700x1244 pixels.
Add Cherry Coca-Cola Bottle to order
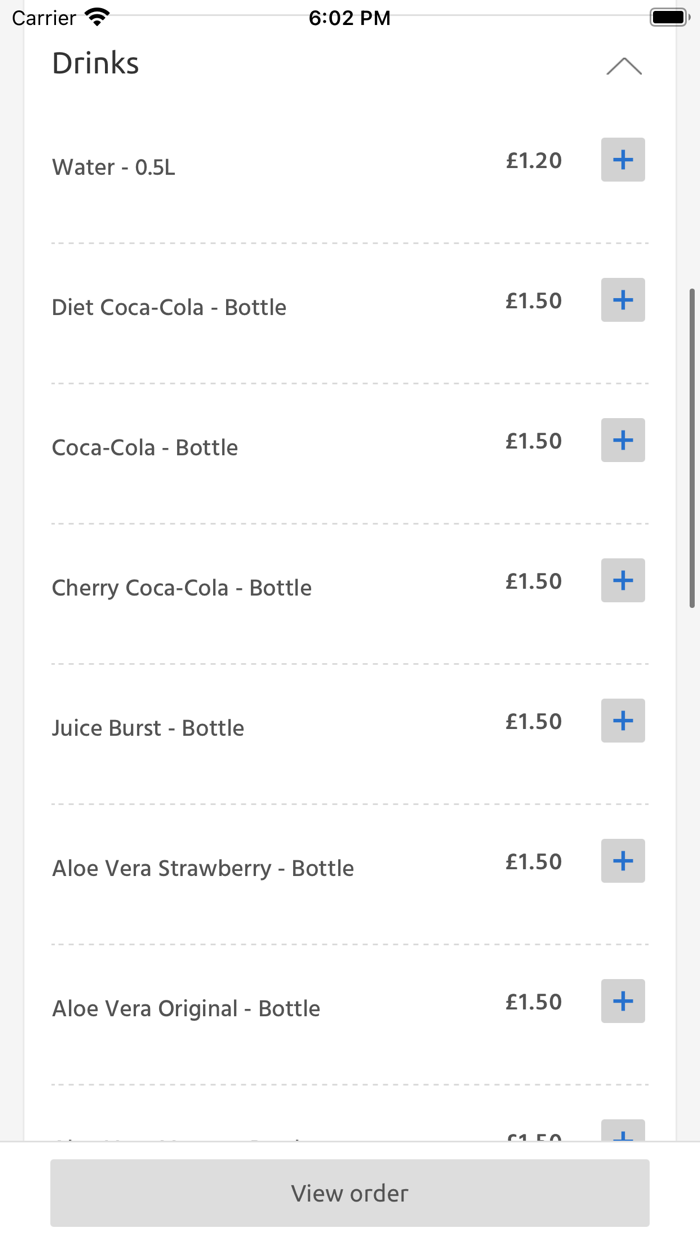point(622,580)
